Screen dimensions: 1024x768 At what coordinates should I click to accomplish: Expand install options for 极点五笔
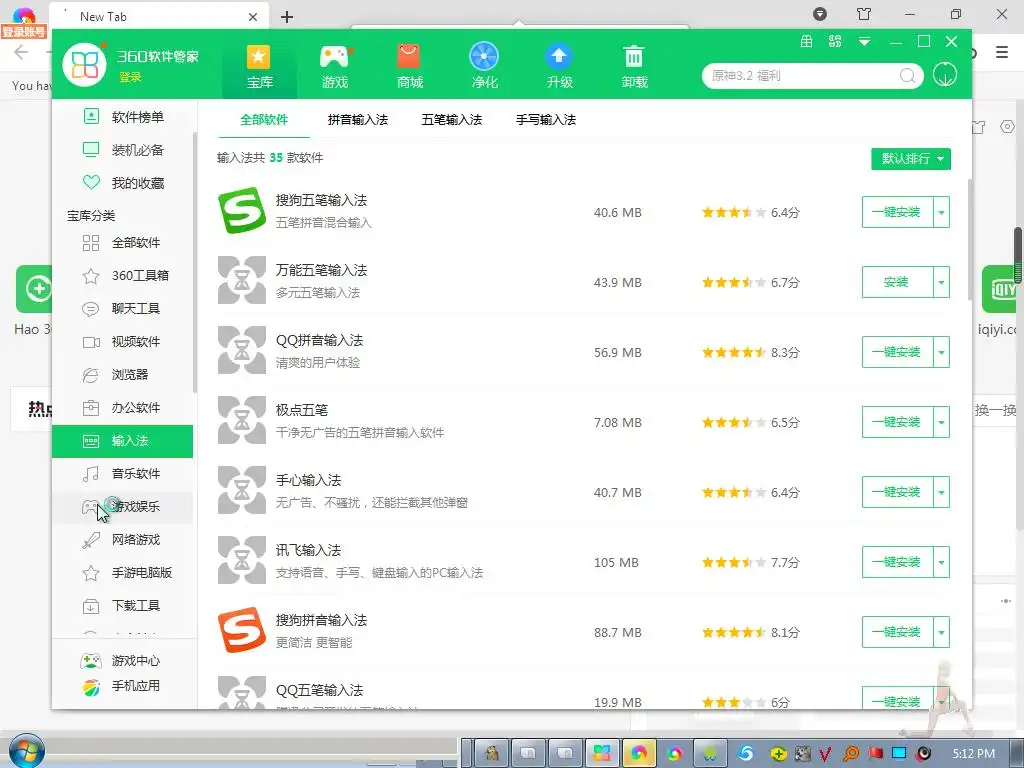coord(941,422)
